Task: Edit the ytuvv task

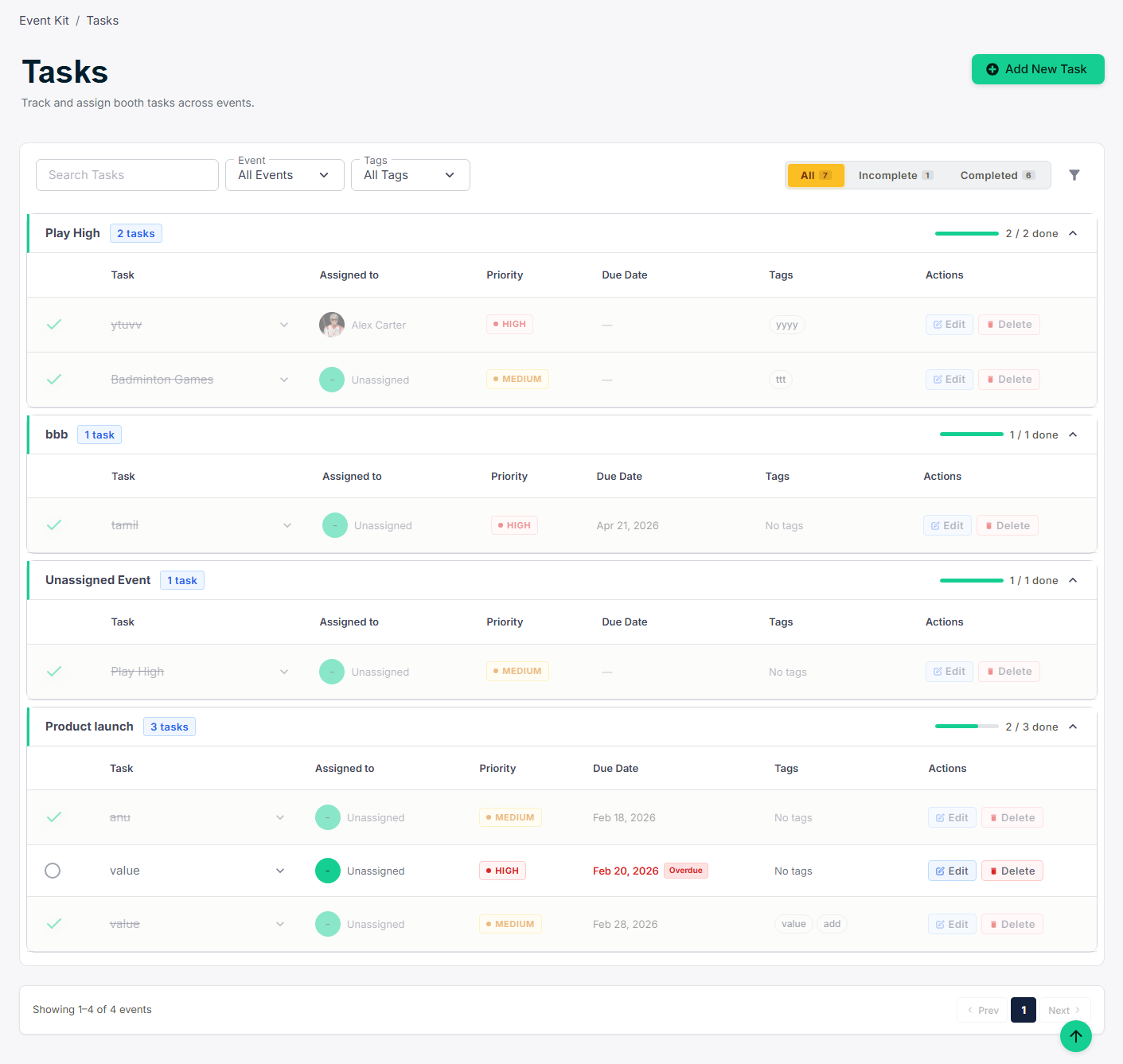Action: 949,325
